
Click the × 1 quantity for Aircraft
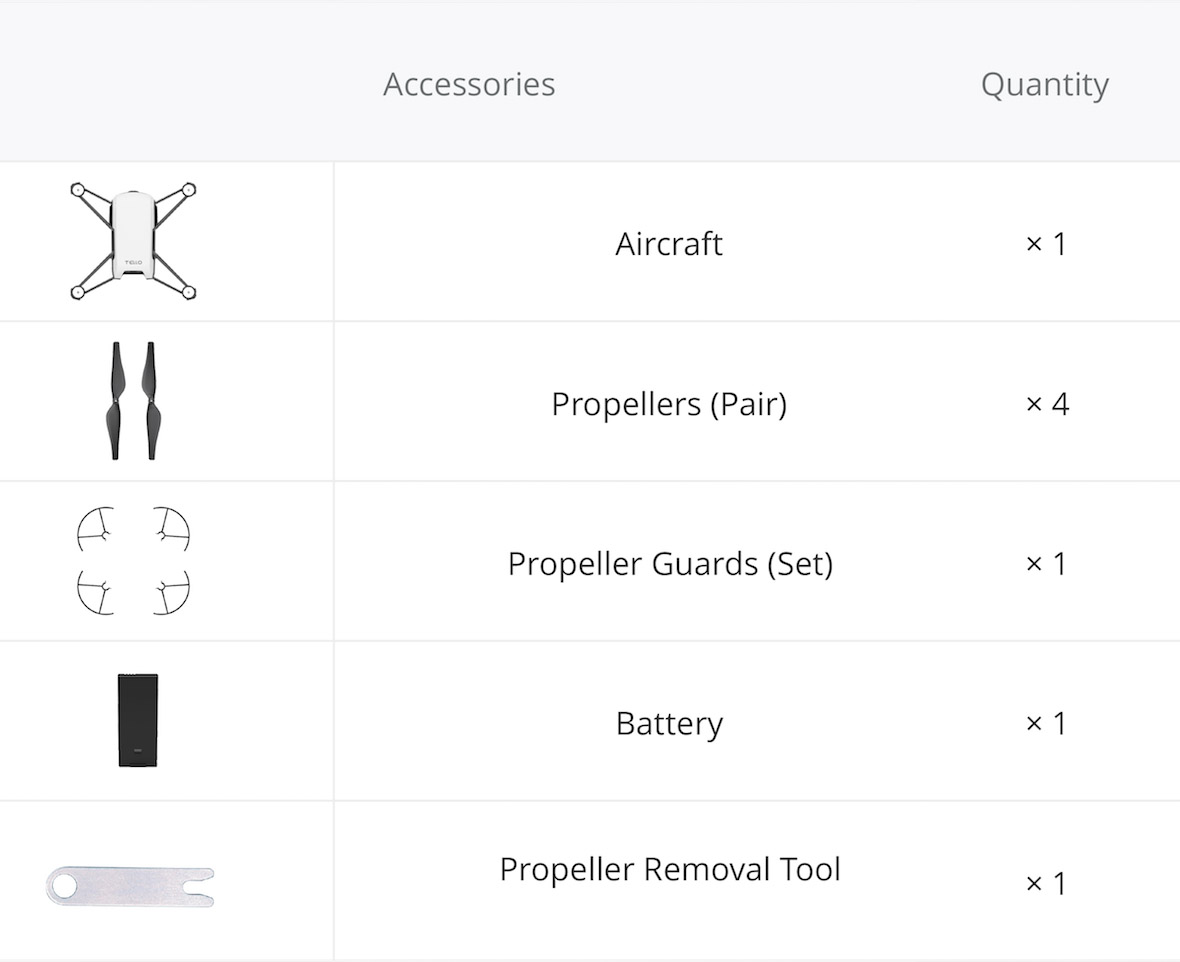pyautogui.click(x=1046, y=244)
